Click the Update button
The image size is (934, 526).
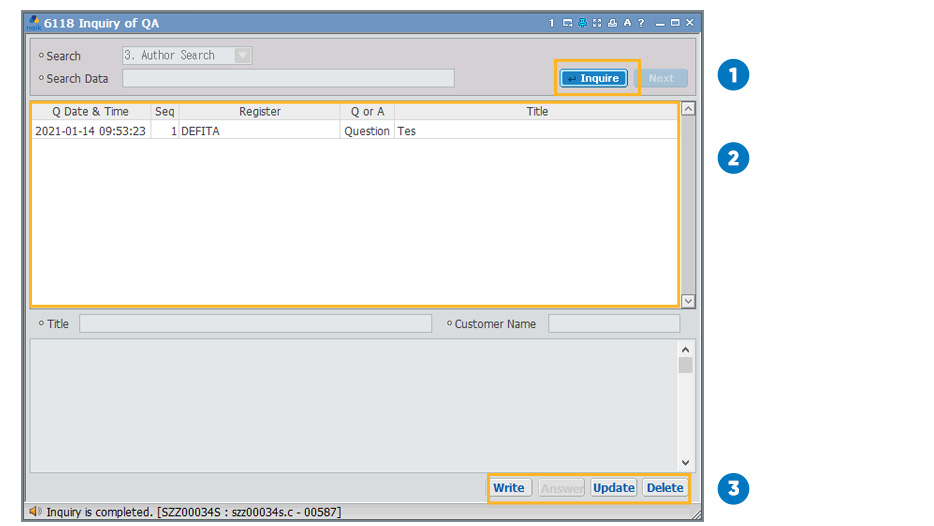[x=613, y=488]
